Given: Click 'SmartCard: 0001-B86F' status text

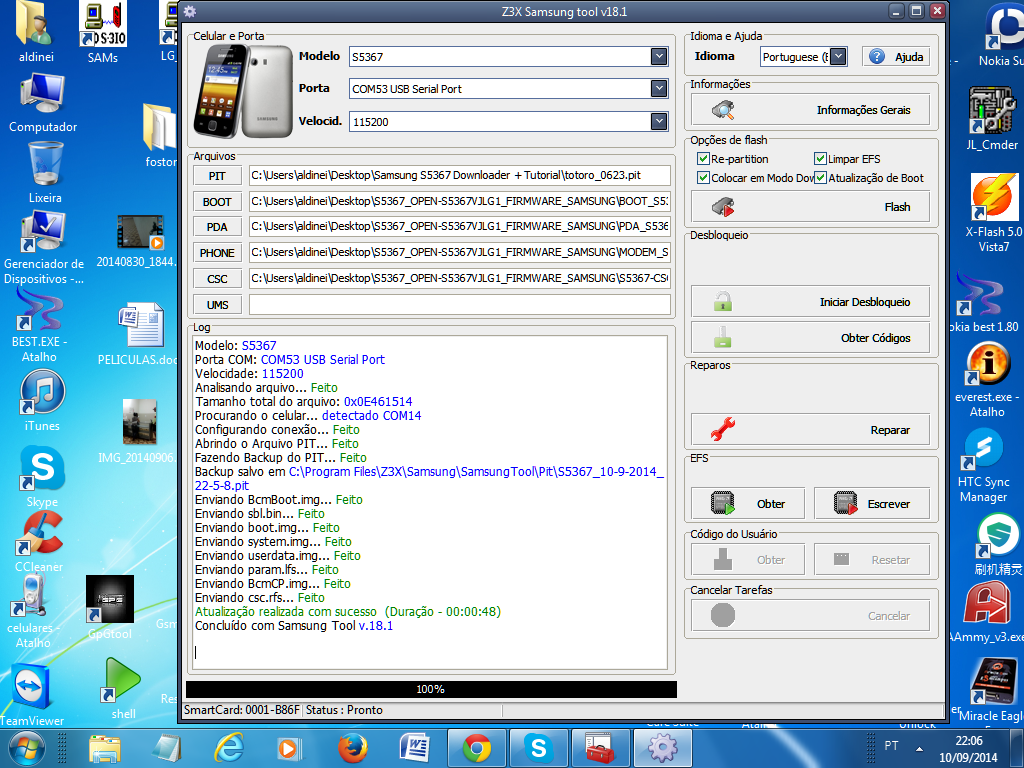Looking at the screenshot, I should click(242, 710).
